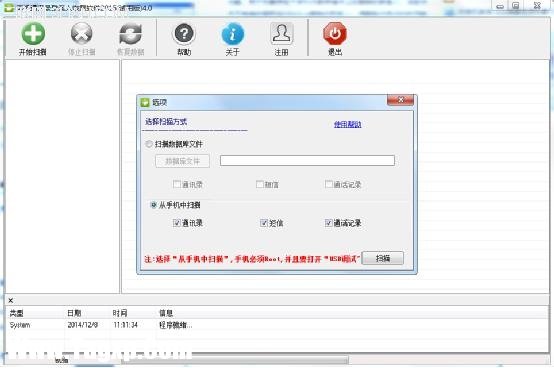Click the bottom horizontal scrollbar
Screen dimensions: 554x368
[x=235, y=360]
